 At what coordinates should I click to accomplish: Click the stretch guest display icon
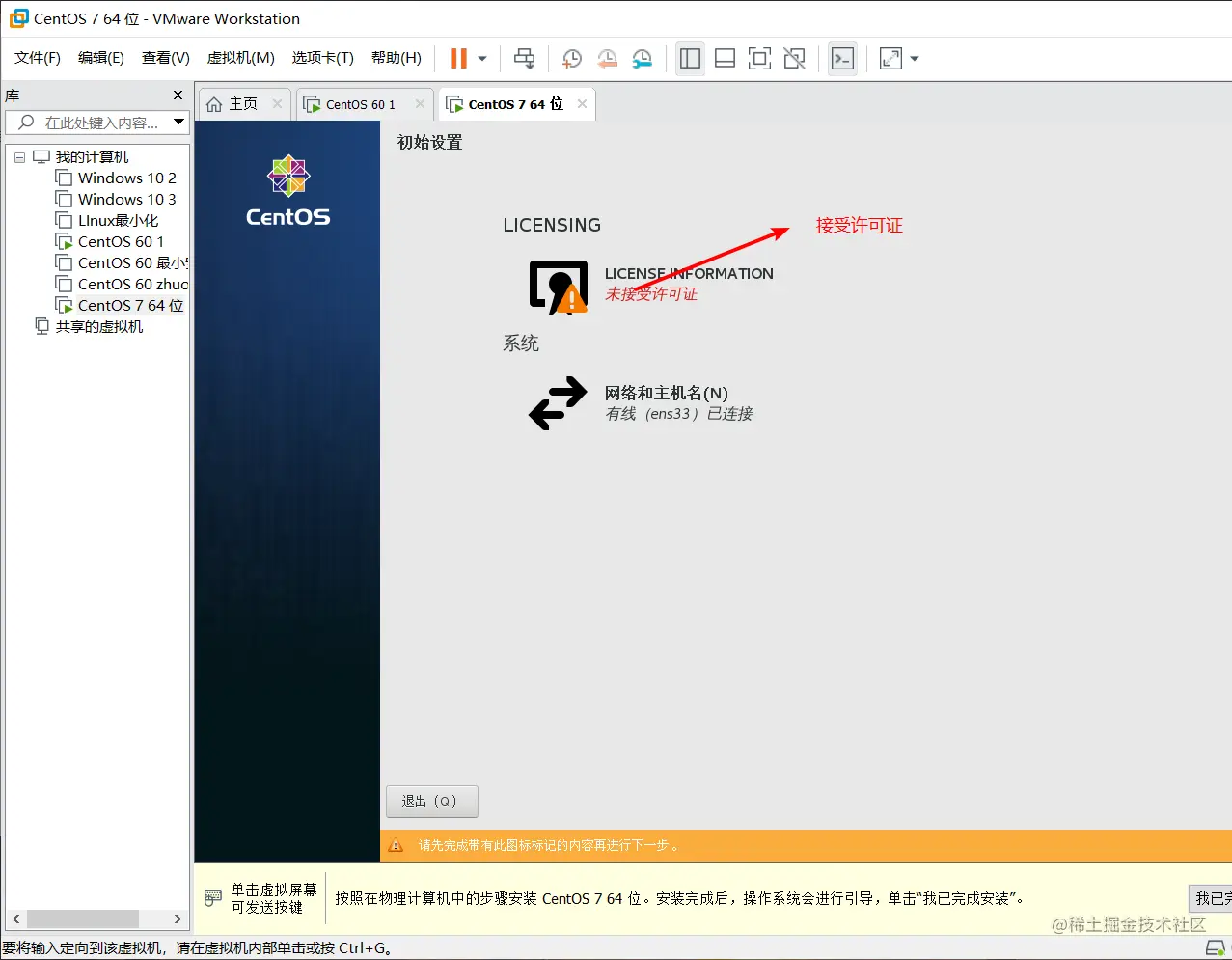(x=890, y=59)
